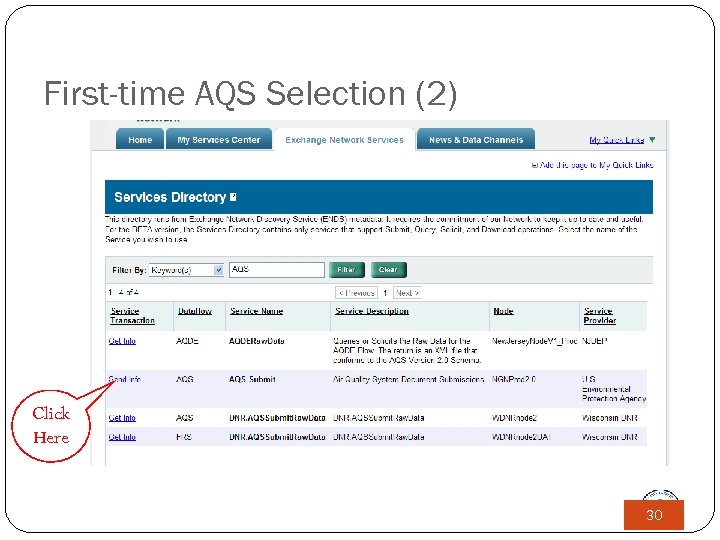Viewport: 720px width, 540px height.
Task: Open My Quick Links link
Action: coord(617,140)
